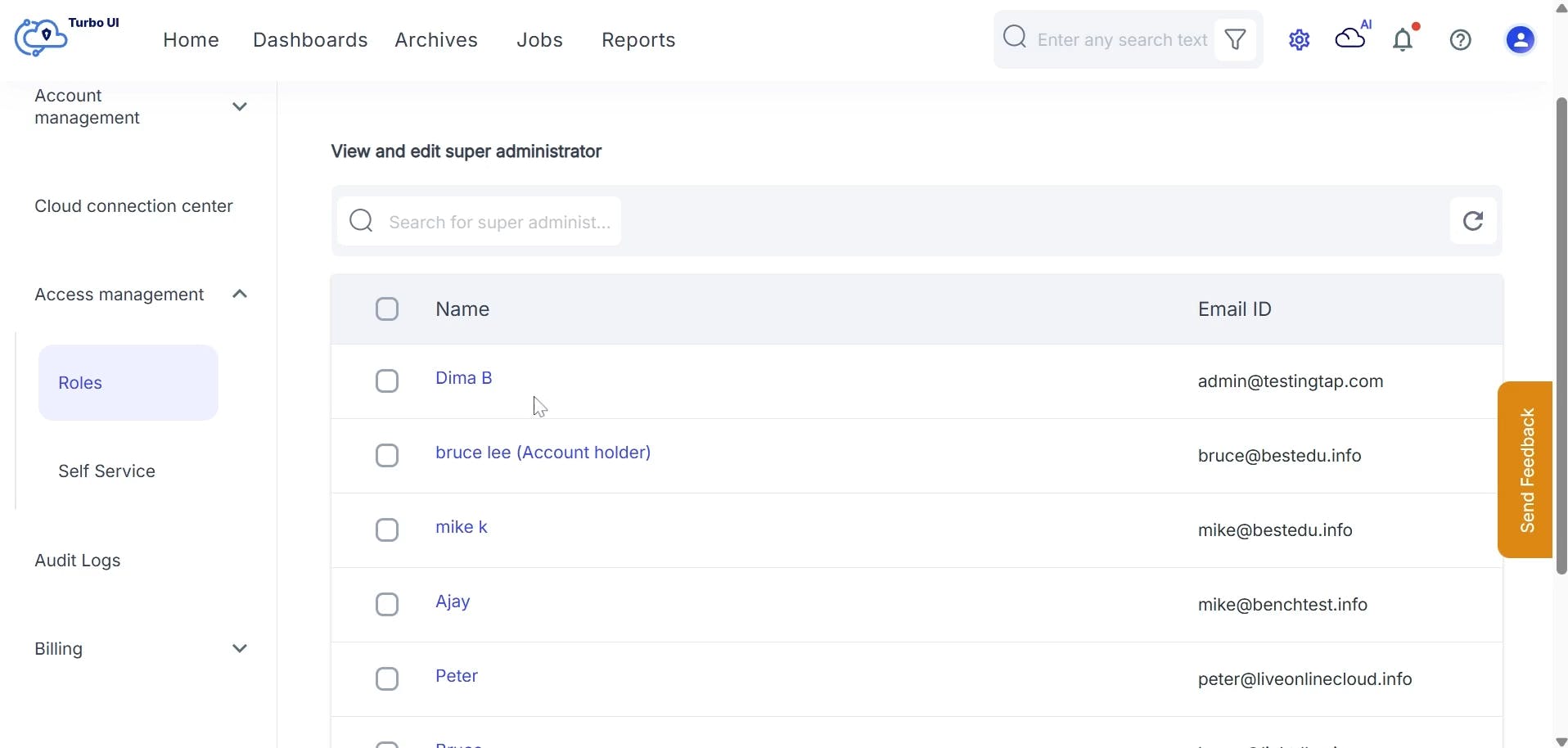Click email peter@liveonlinecloud.info

tap(1304, 678)
